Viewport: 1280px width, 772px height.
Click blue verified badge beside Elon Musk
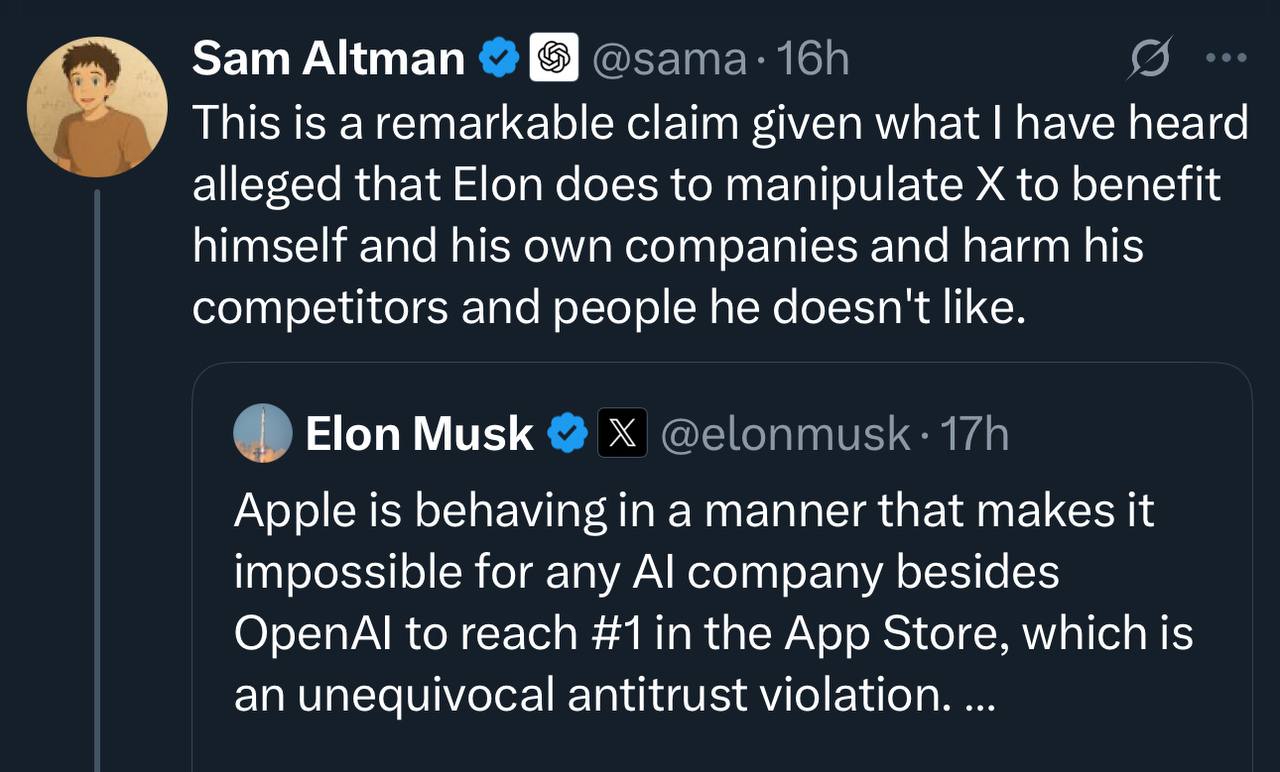(569, 434)
